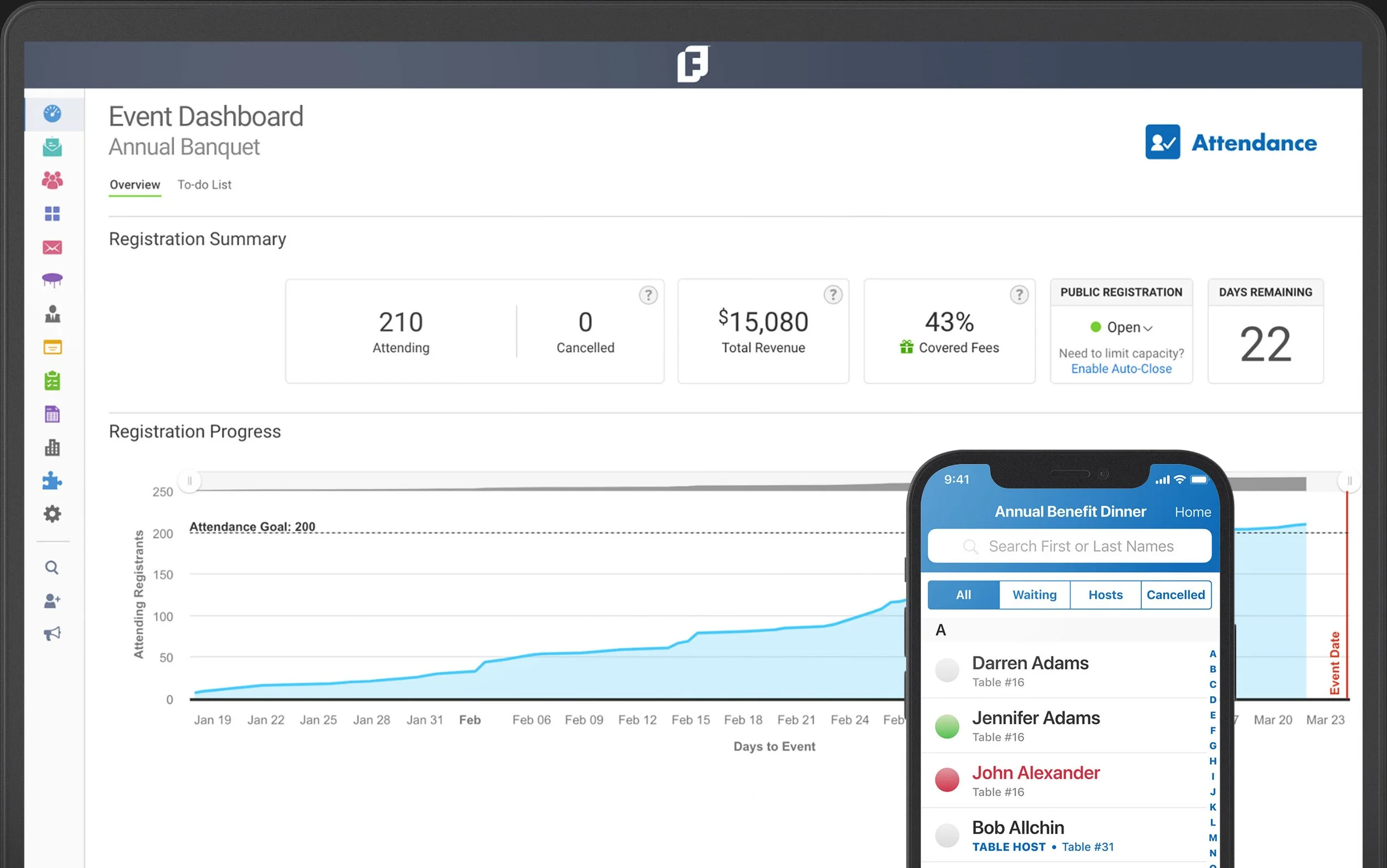
Task: Select the Waiting filter tab on phone
Action: point(1034,595)
